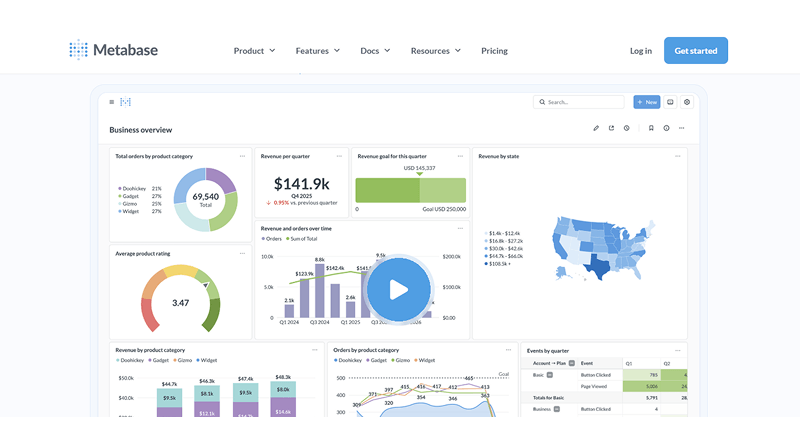Open the dashboard info icon
The image size is (800, 445).
tap(666, 128)
